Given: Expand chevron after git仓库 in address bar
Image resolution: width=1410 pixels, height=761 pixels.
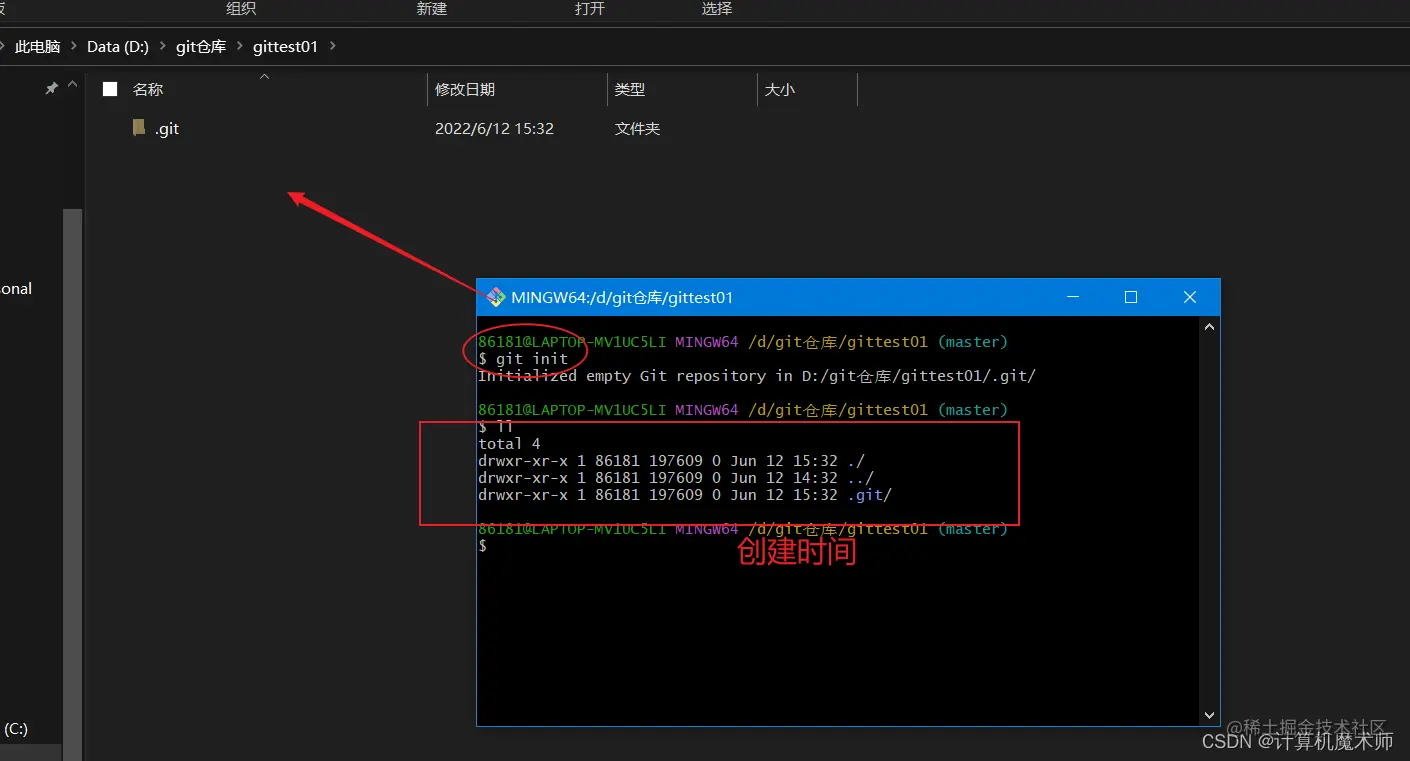Looking at the screenshot, I should (x=240, y=46).
